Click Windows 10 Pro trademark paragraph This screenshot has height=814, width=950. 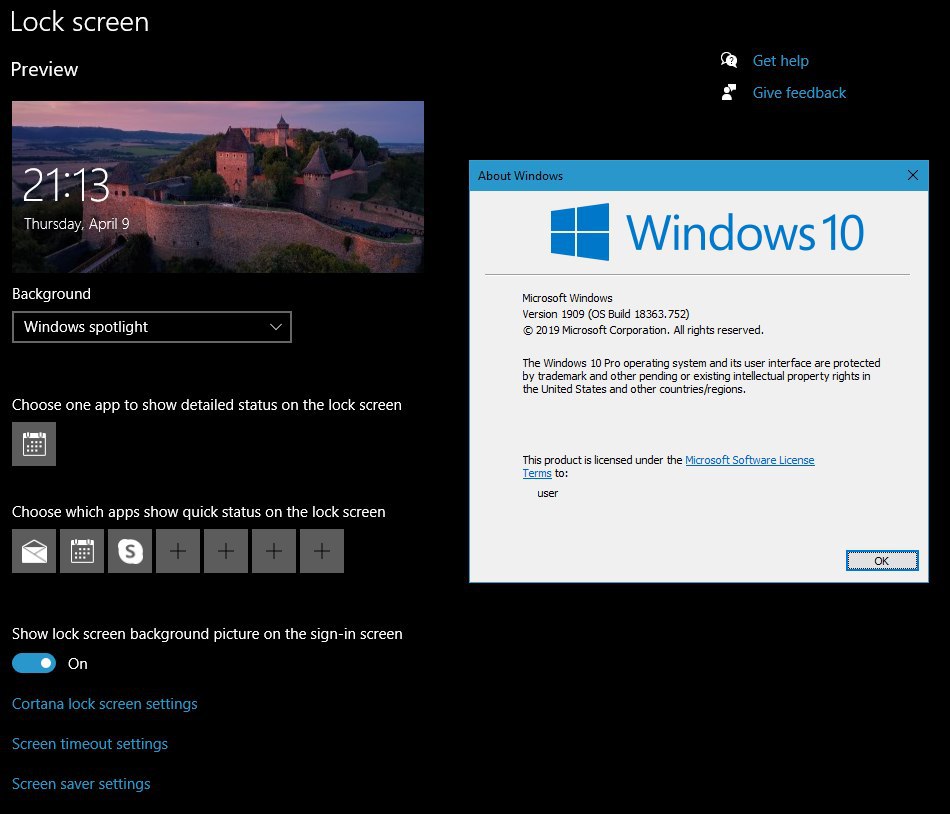click(x=702, y=376)
